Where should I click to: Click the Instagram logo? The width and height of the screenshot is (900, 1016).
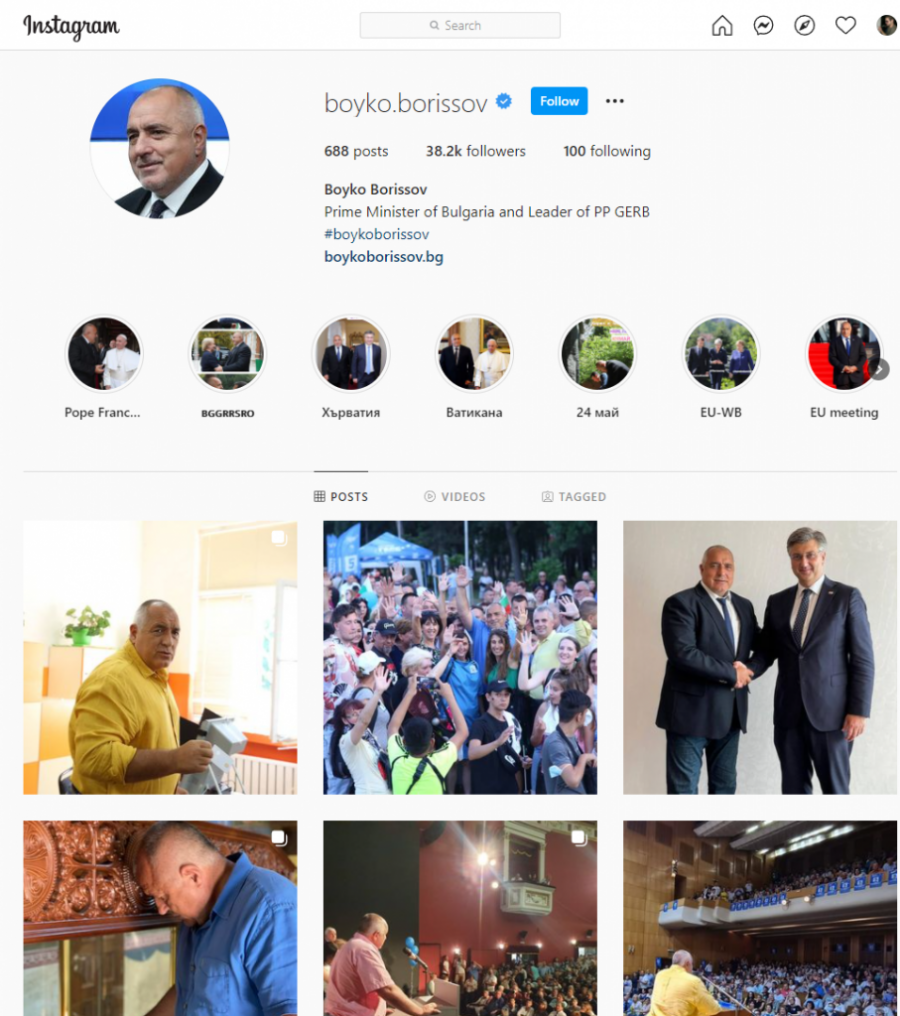(x=71, y=27)
